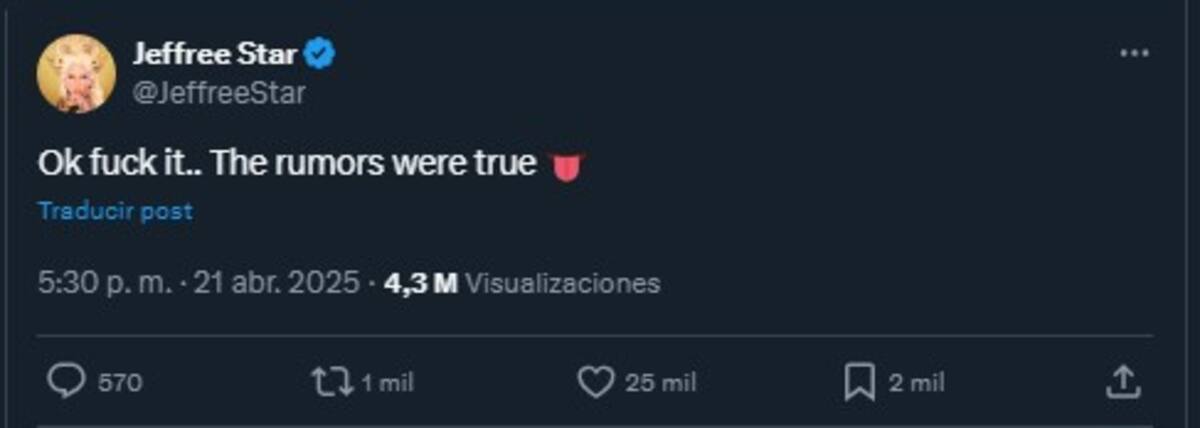View the 4,3 M Visualizaciones count
1200x428 pixels.
[x=521, y=283]
